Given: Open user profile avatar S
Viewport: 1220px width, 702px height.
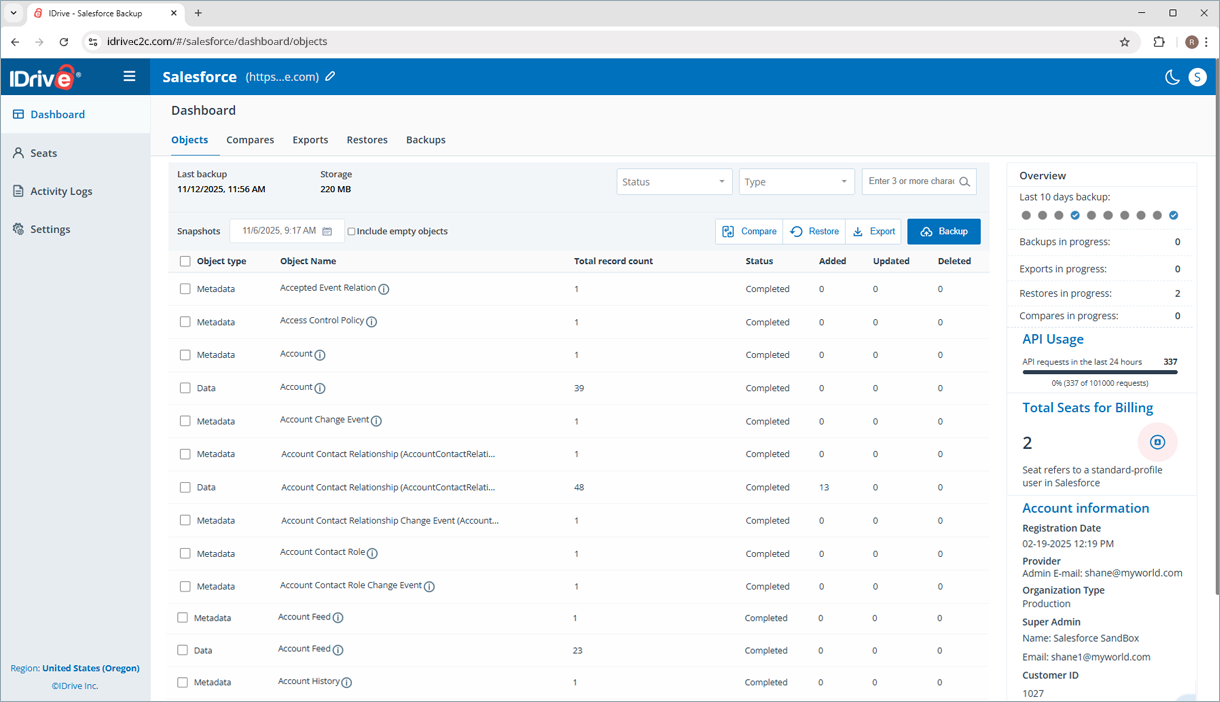Looking at the screenshot, I should click(1197, 77).
